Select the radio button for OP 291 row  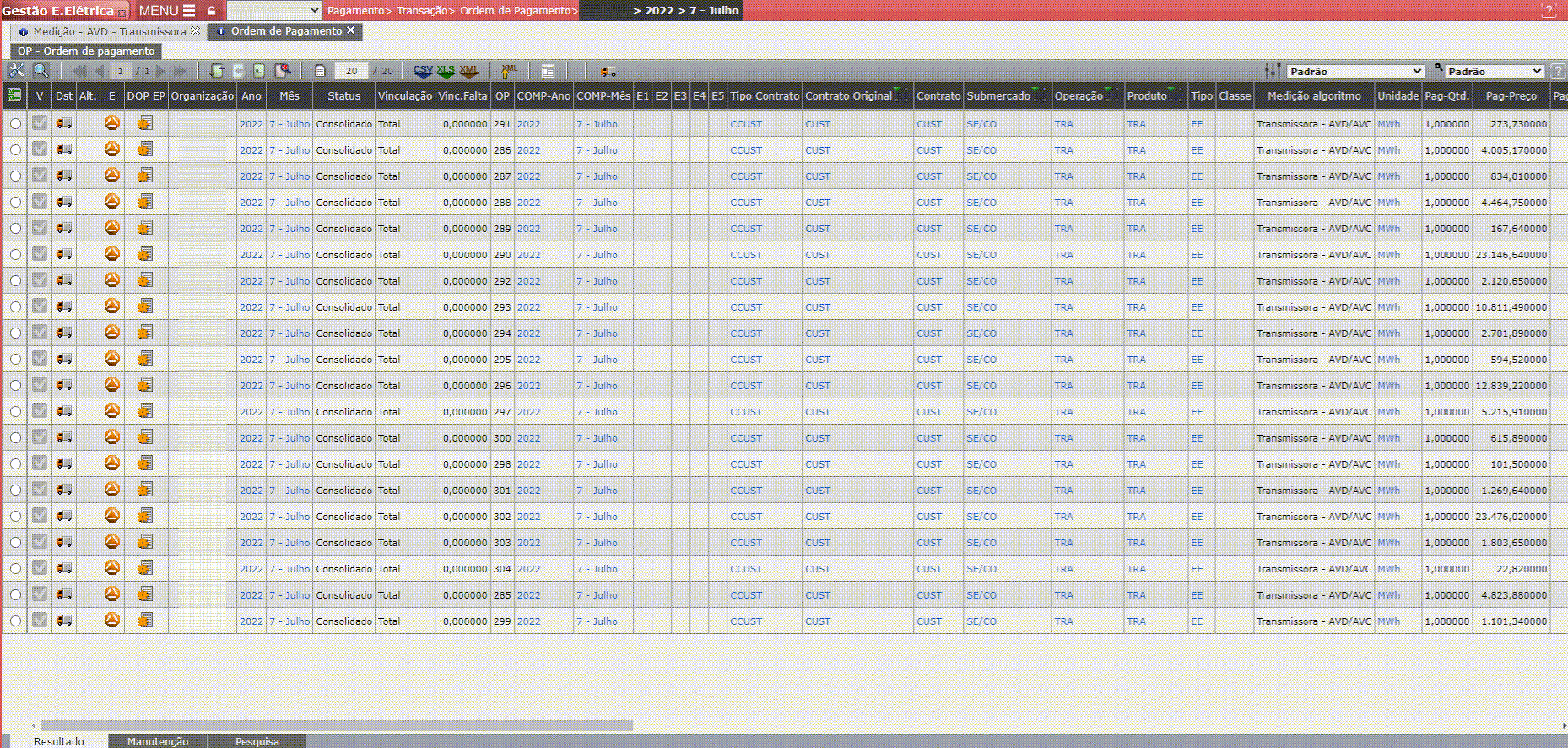[15, 124]
